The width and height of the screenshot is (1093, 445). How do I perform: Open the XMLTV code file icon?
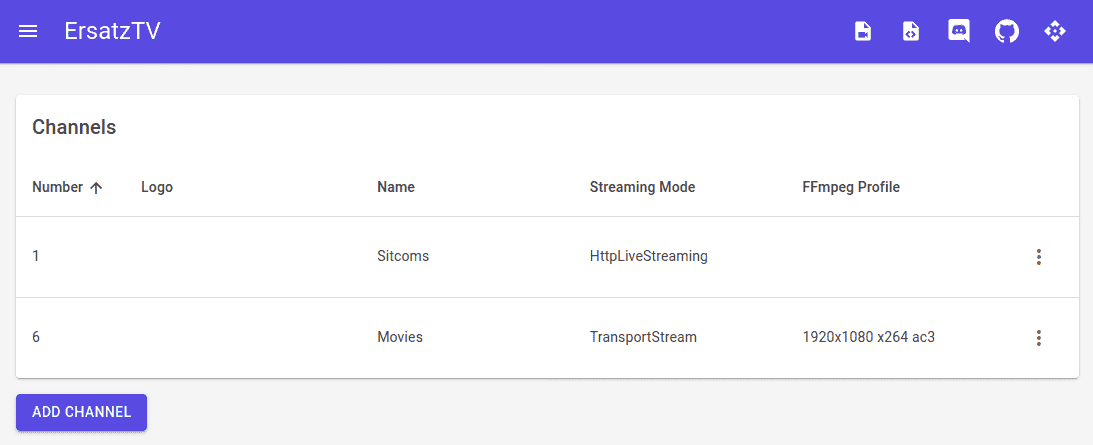coord(910,31)
